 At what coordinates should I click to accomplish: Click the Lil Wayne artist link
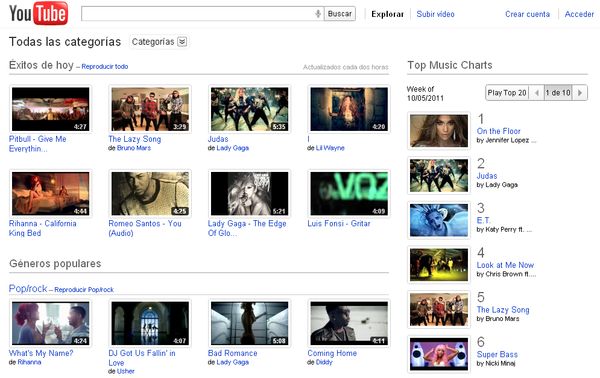(330, 148)
